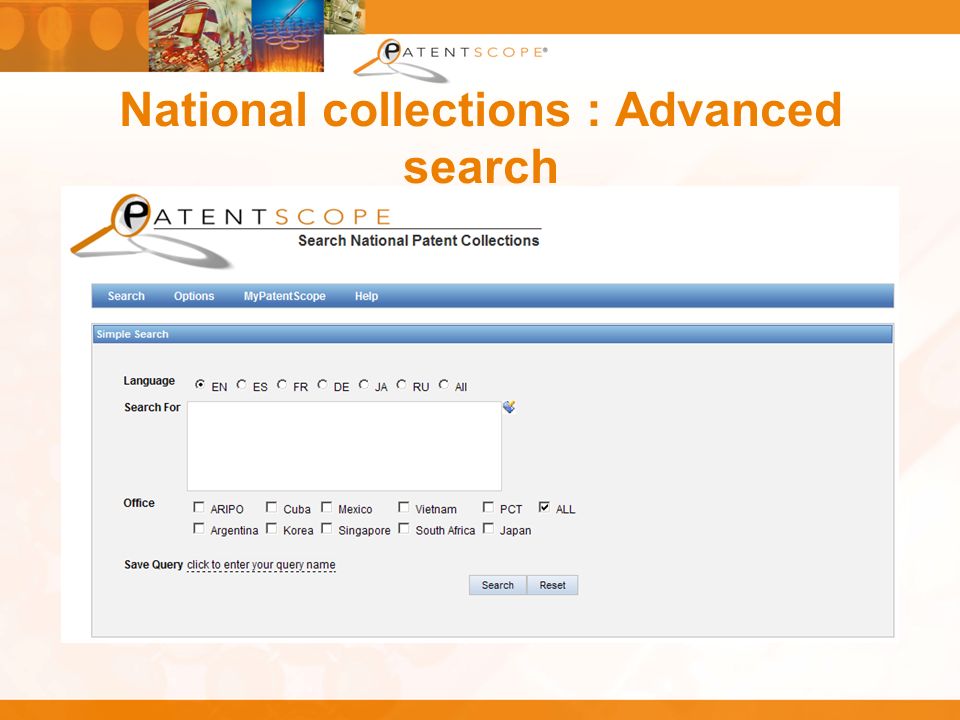Image resolution: width=960 pixels, height=720 pixels.
Task: Check the Argentina office checkbox
Action: point(198,528)
